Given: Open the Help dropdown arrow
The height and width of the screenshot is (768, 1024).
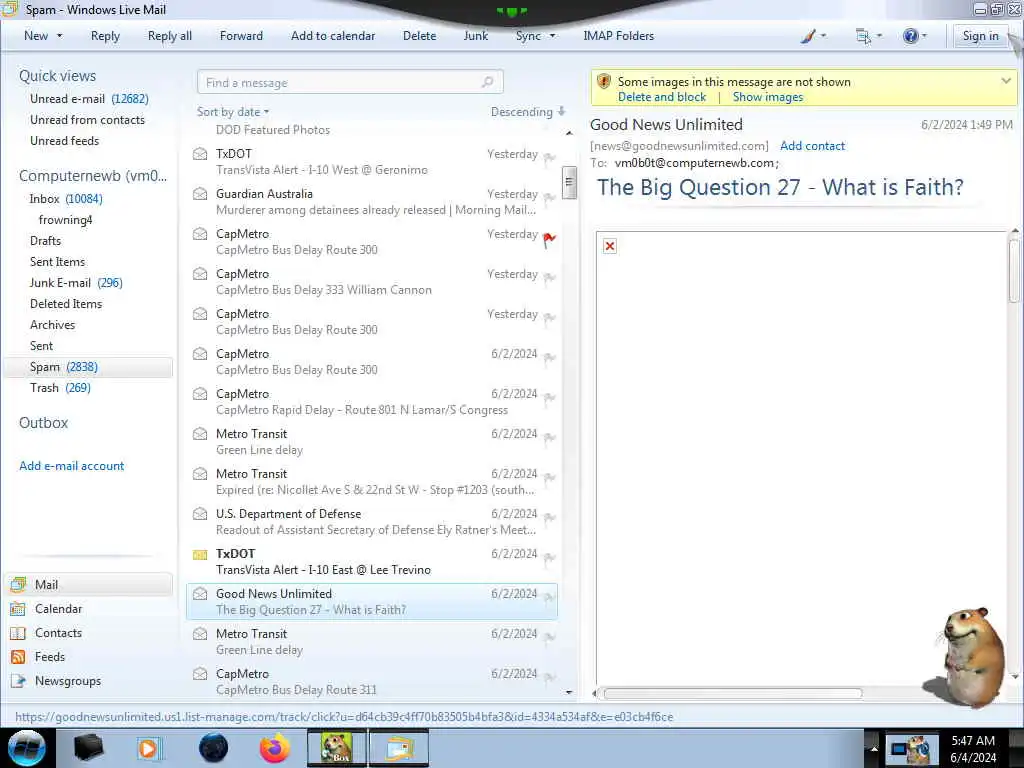Looking at the screenshot, I should point(925,36).
